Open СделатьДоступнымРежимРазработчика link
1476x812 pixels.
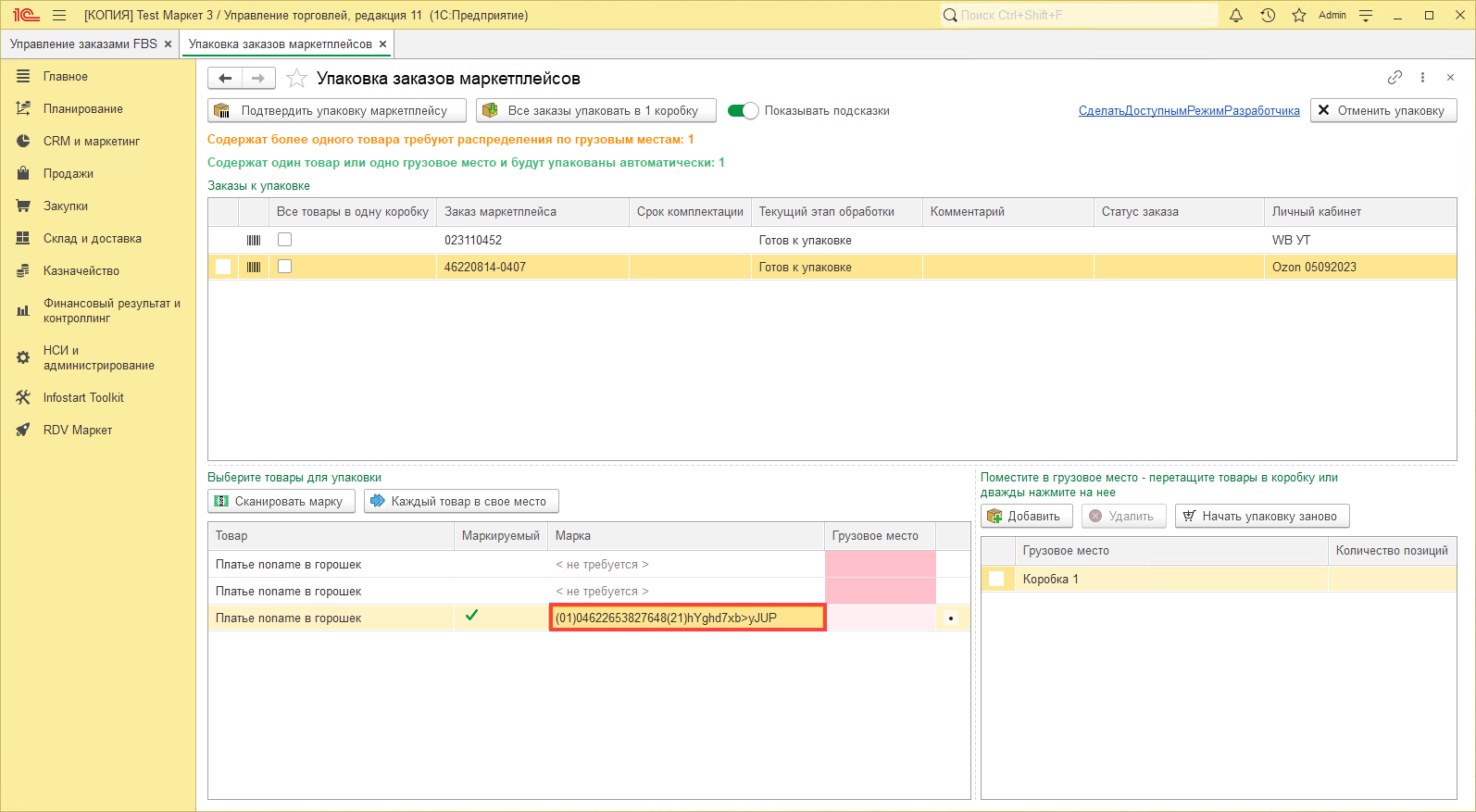point(1188,111)
